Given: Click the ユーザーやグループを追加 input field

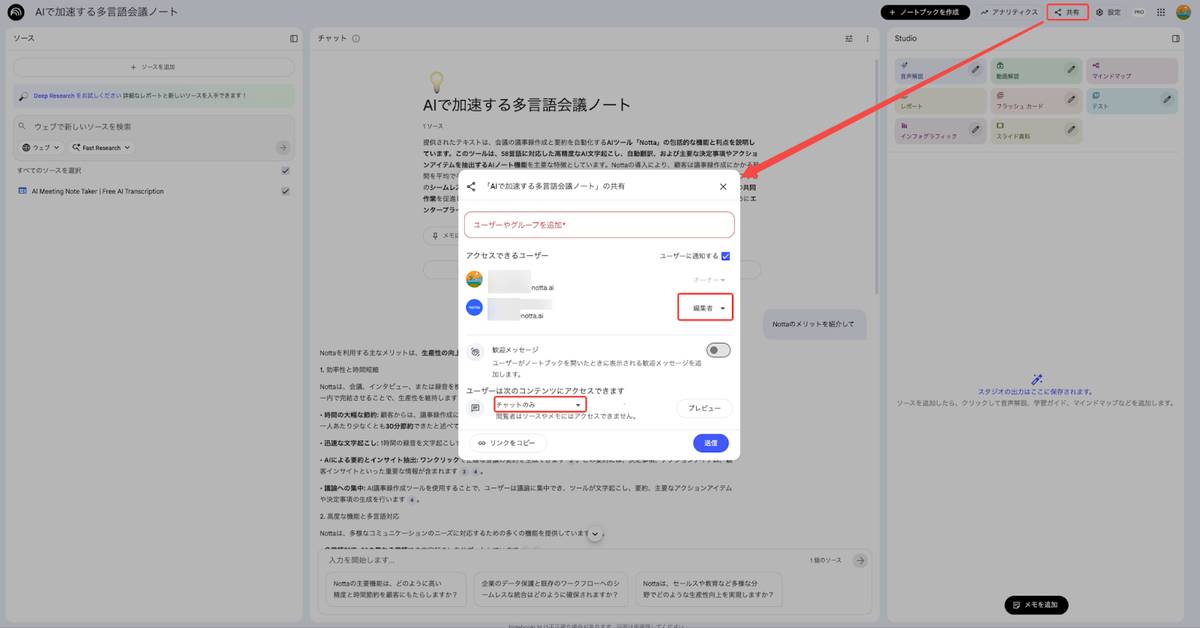Looking at the screenshot, I should (x=599, y=225).
